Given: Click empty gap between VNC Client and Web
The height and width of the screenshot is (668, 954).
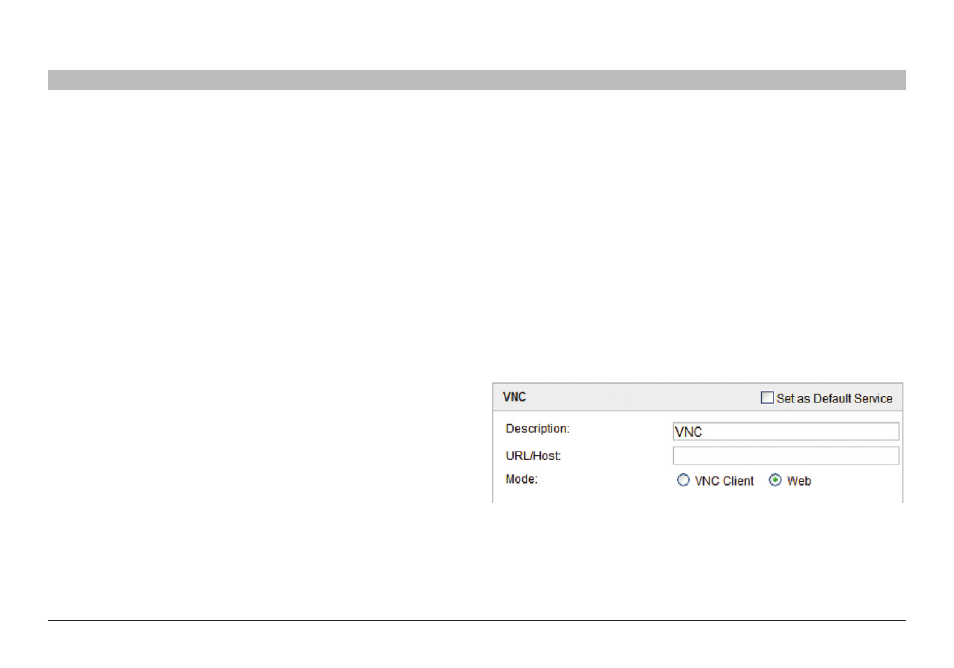Looking at the screenshot, I should click(761, 481).
